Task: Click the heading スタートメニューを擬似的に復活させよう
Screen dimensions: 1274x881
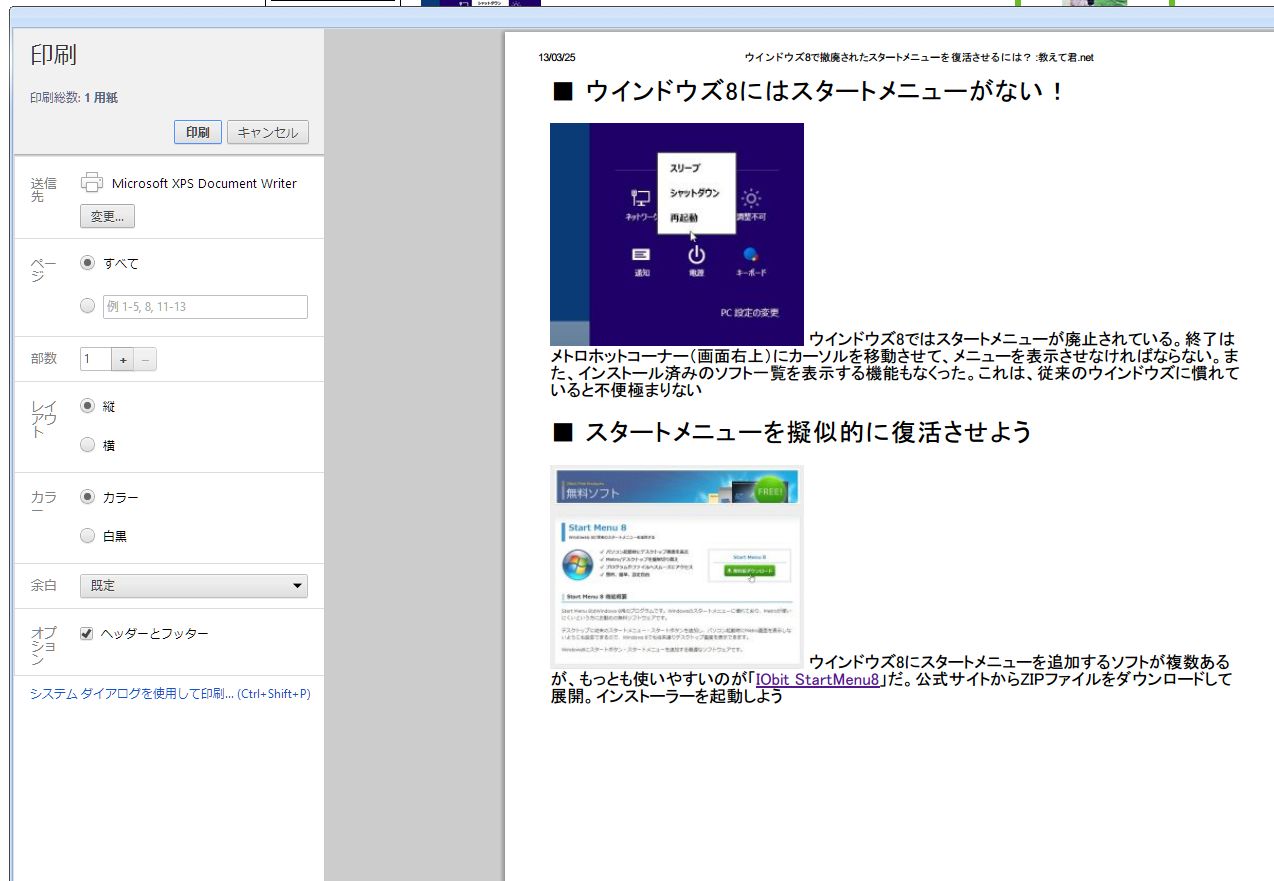Action: point(792,432)
